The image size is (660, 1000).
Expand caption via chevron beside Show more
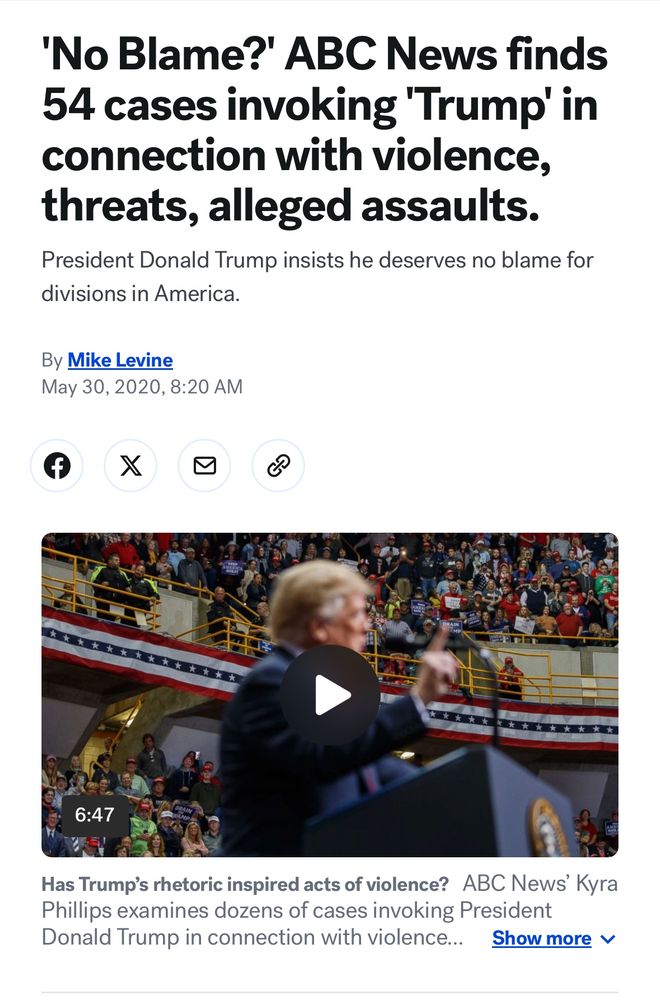[x=608, y=939]
